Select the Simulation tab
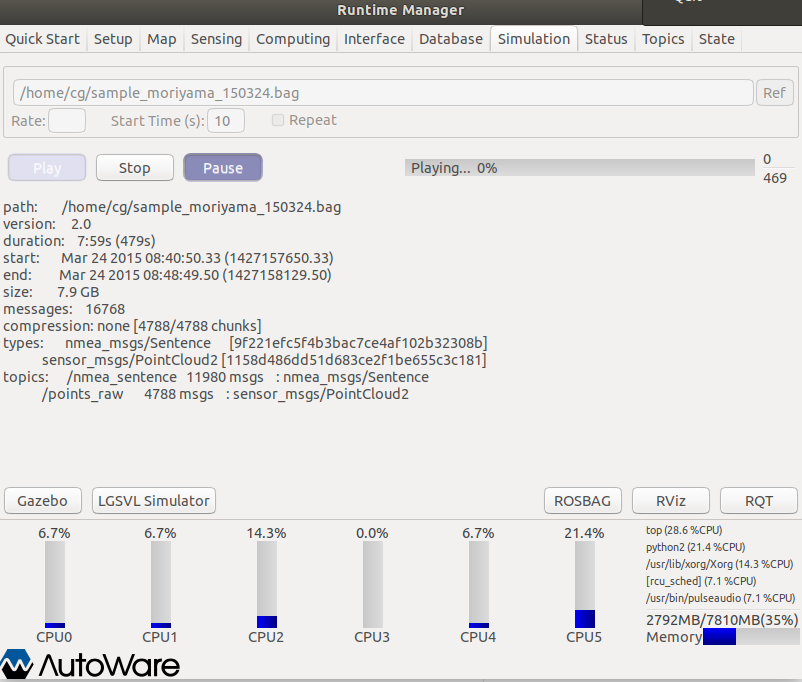The height and width of the screenshot is (682, 802). pyautogui.click(x=534, y=39)
